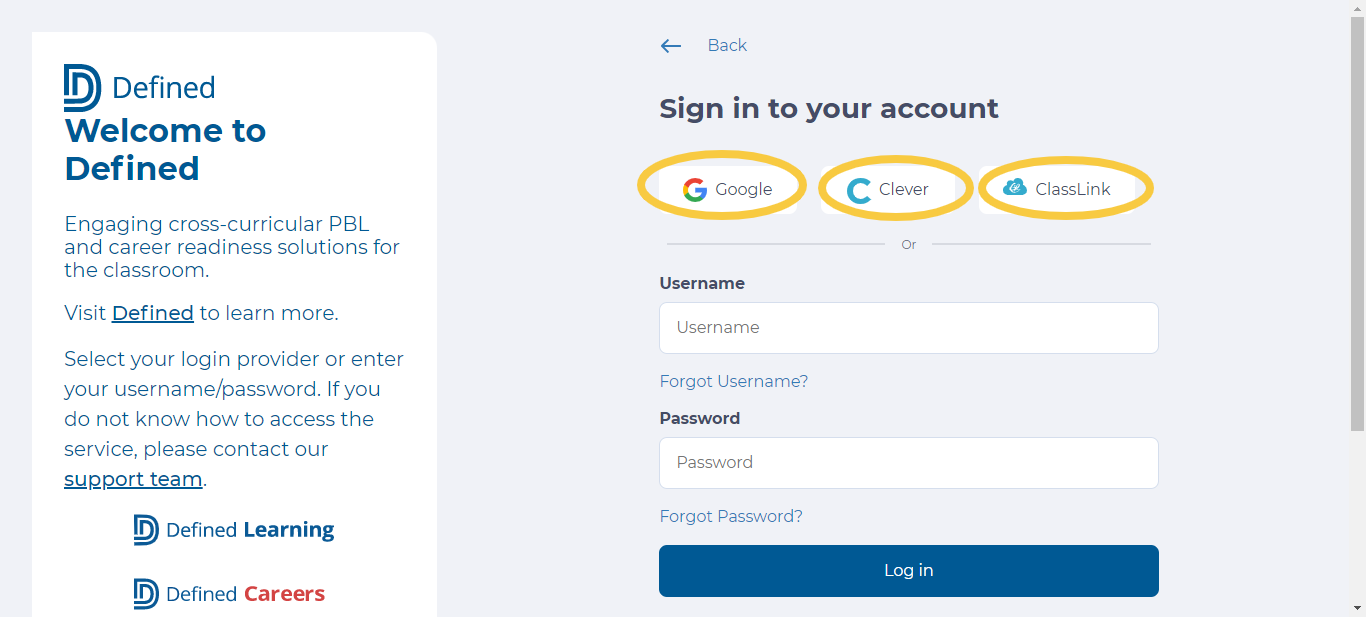Click the Clever C logo icon
The width and height of the screenshot is (1366, 617).
coord(859,190)
